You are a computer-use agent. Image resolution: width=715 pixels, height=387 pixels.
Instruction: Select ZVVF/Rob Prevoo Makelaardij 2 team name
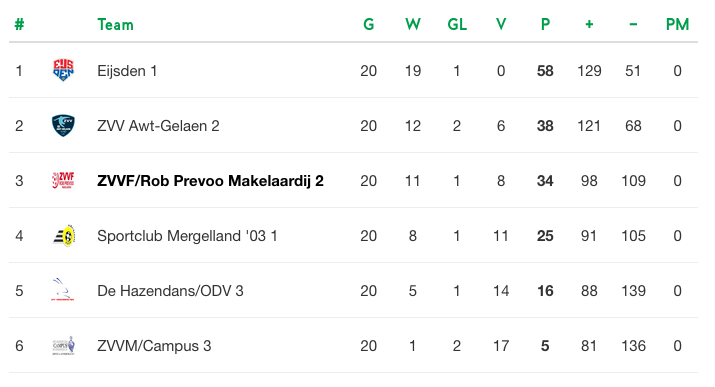[x=210, y=181]
